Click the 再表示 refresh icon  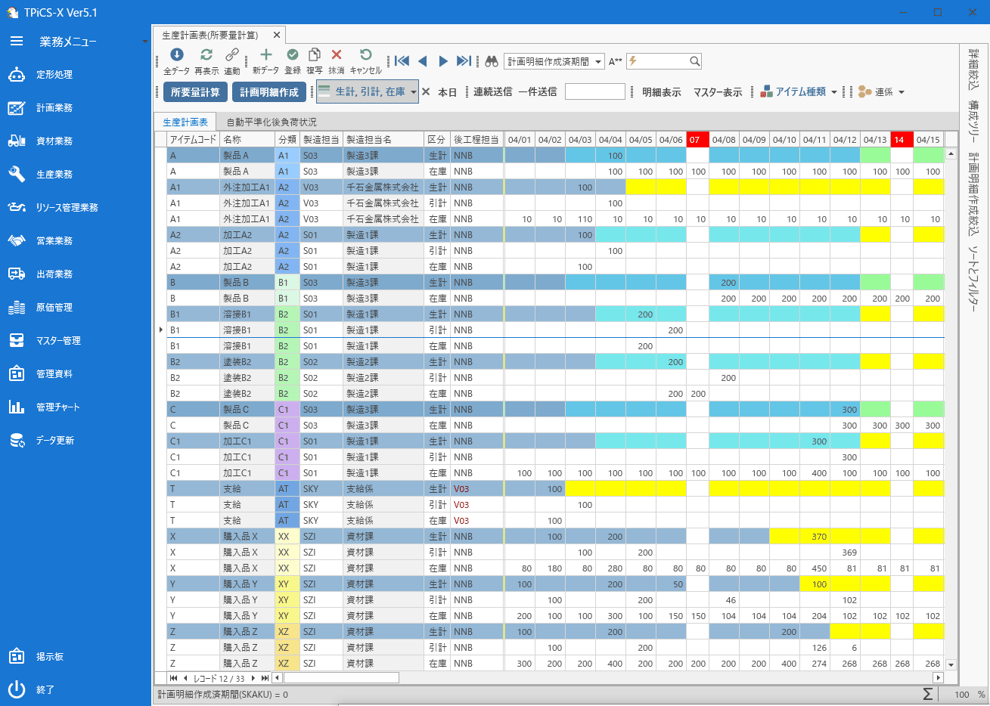click(206, 56)
